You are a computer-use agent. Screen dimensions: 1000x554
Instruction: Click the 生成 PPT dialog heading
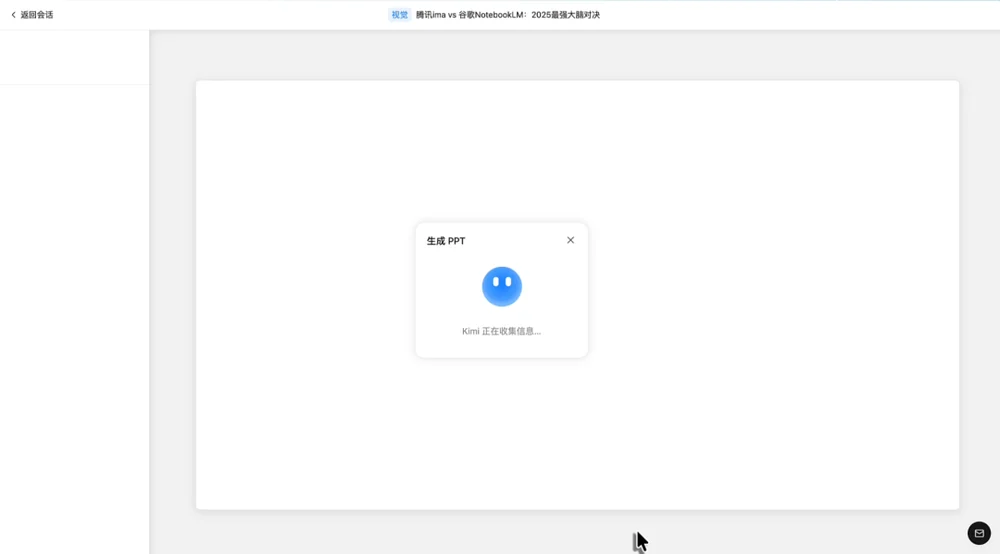coord(446,241)
